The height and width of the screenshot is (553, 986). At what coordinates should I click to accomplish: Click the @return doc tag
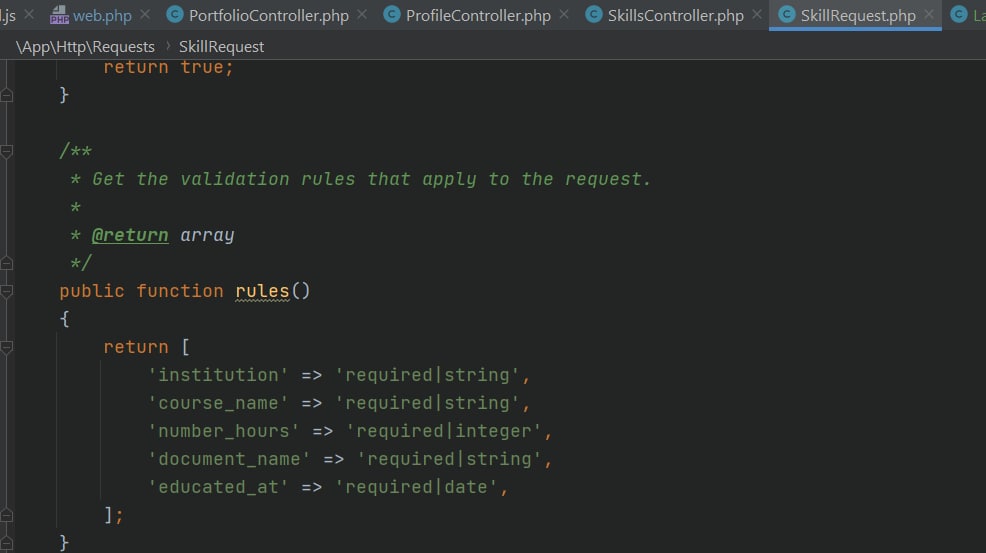pyautogui.click(x=130, y=235)
